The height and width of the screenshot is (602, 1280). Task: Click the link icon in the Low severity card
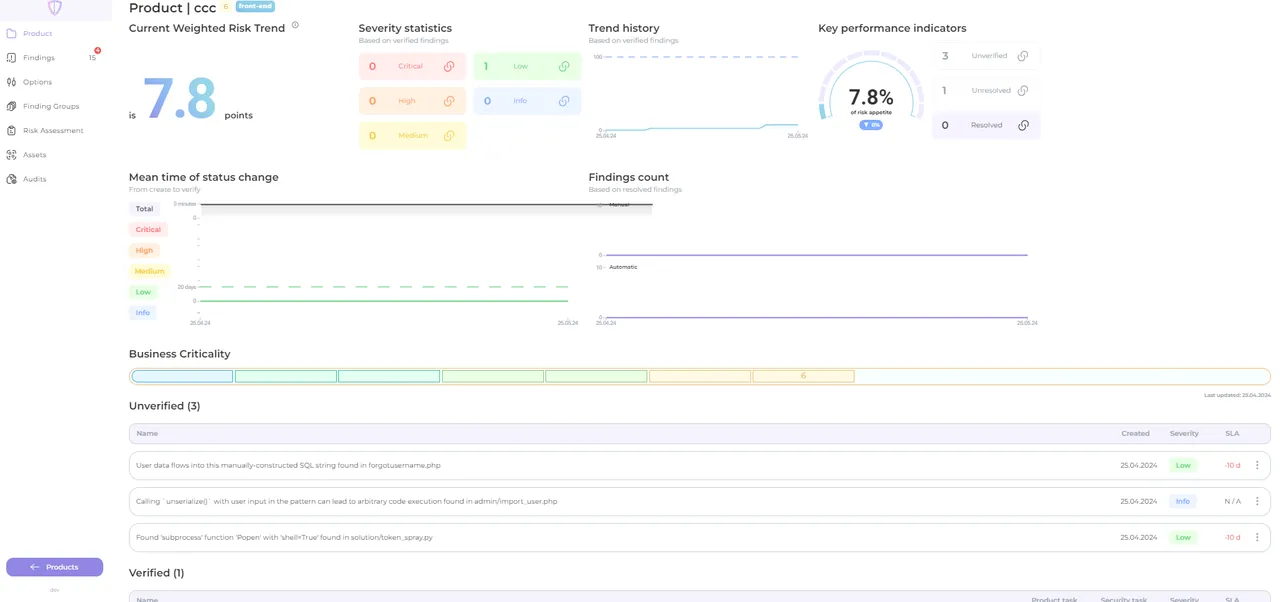pyautogui.click(x=564, y=67)
